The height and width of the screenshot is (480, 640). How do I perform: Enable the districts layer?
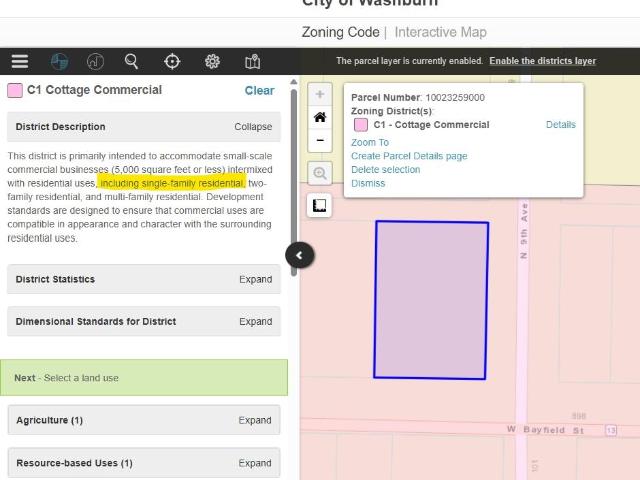click(542, 61)
